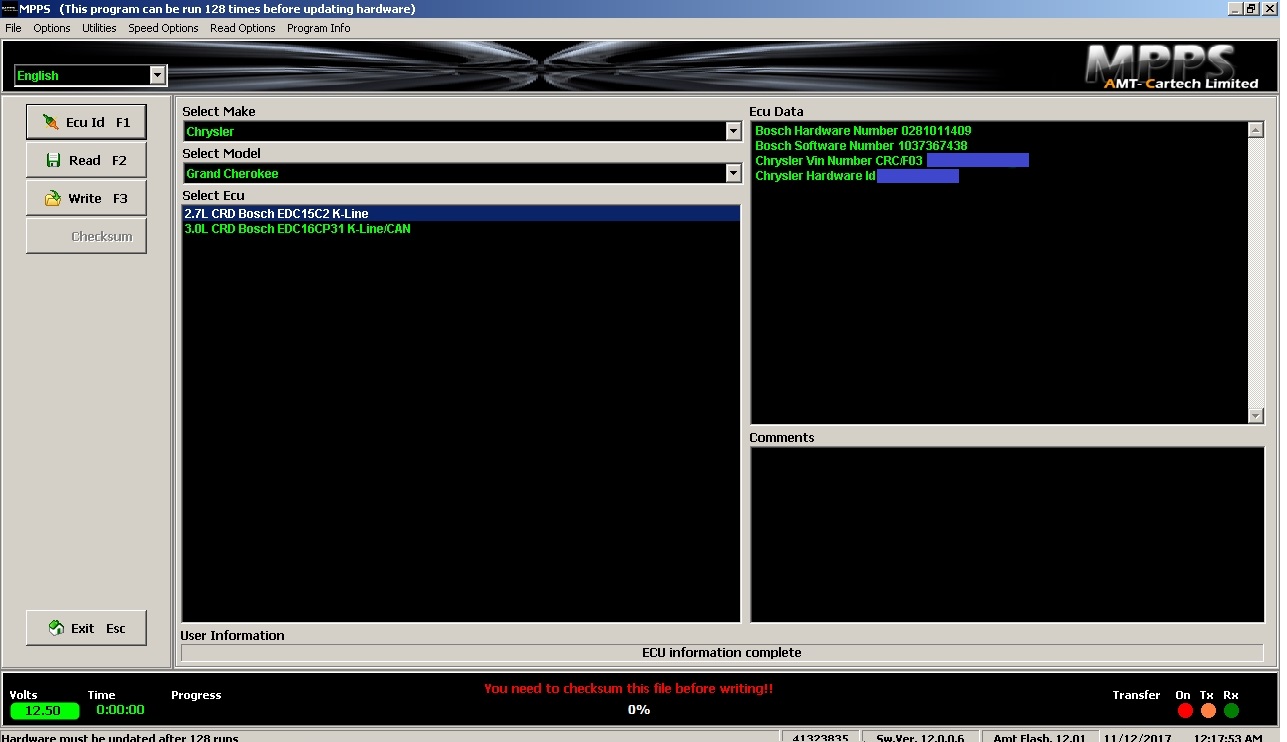
Task: Select 2.7L CRD Bosch EDC15C2 K-Line ECU
Action: coord(276,213)
